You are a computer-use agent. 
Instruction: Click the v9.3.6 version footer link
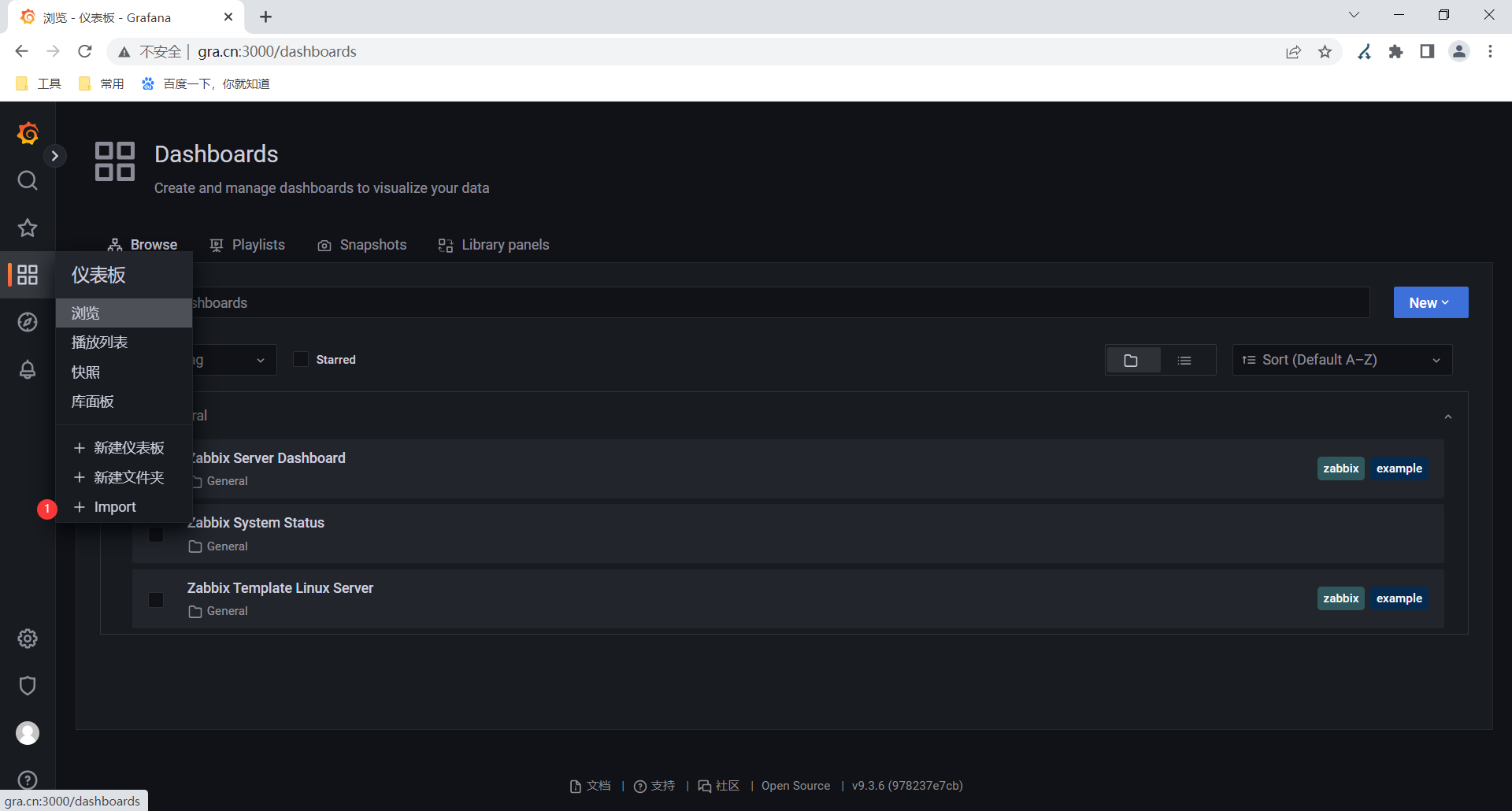(907, 786)
